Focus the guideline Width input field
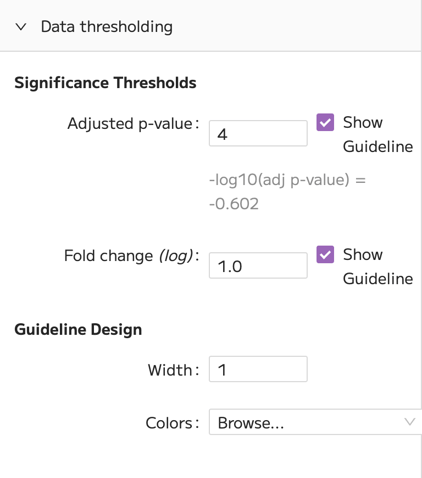This screenshot has width=422, height=478. pyautogui.click(x=258, y=369)
